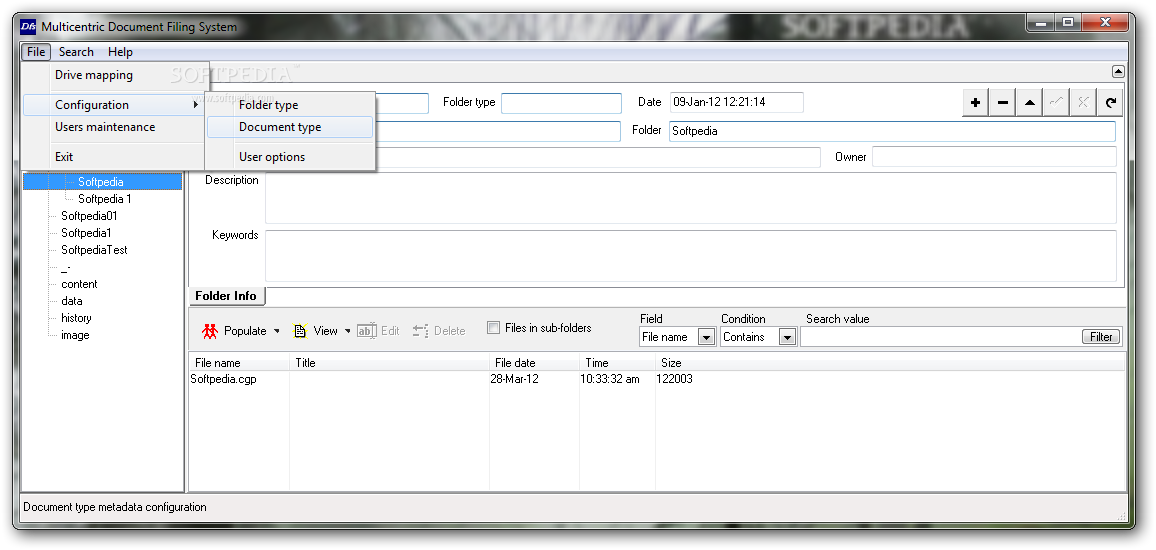
Task: Open the File menu
Action: (36, 52)
